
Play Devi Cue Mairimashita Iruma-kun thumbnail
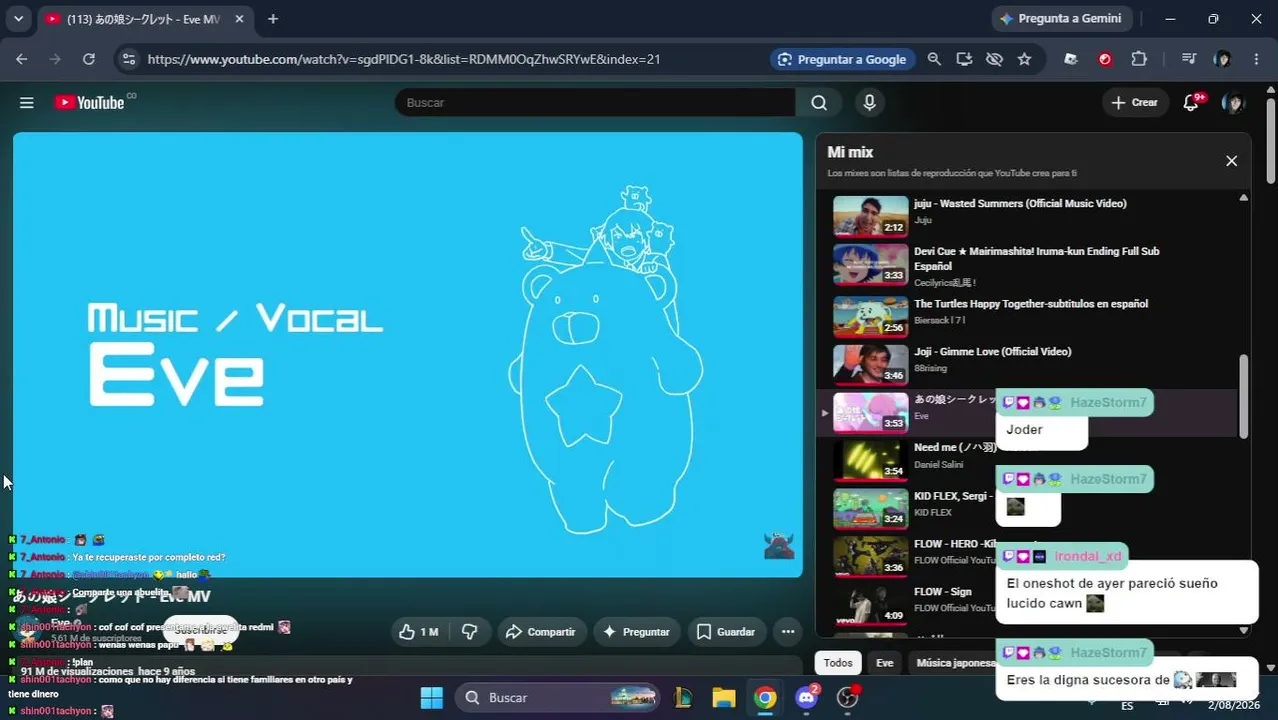point(871,264)
